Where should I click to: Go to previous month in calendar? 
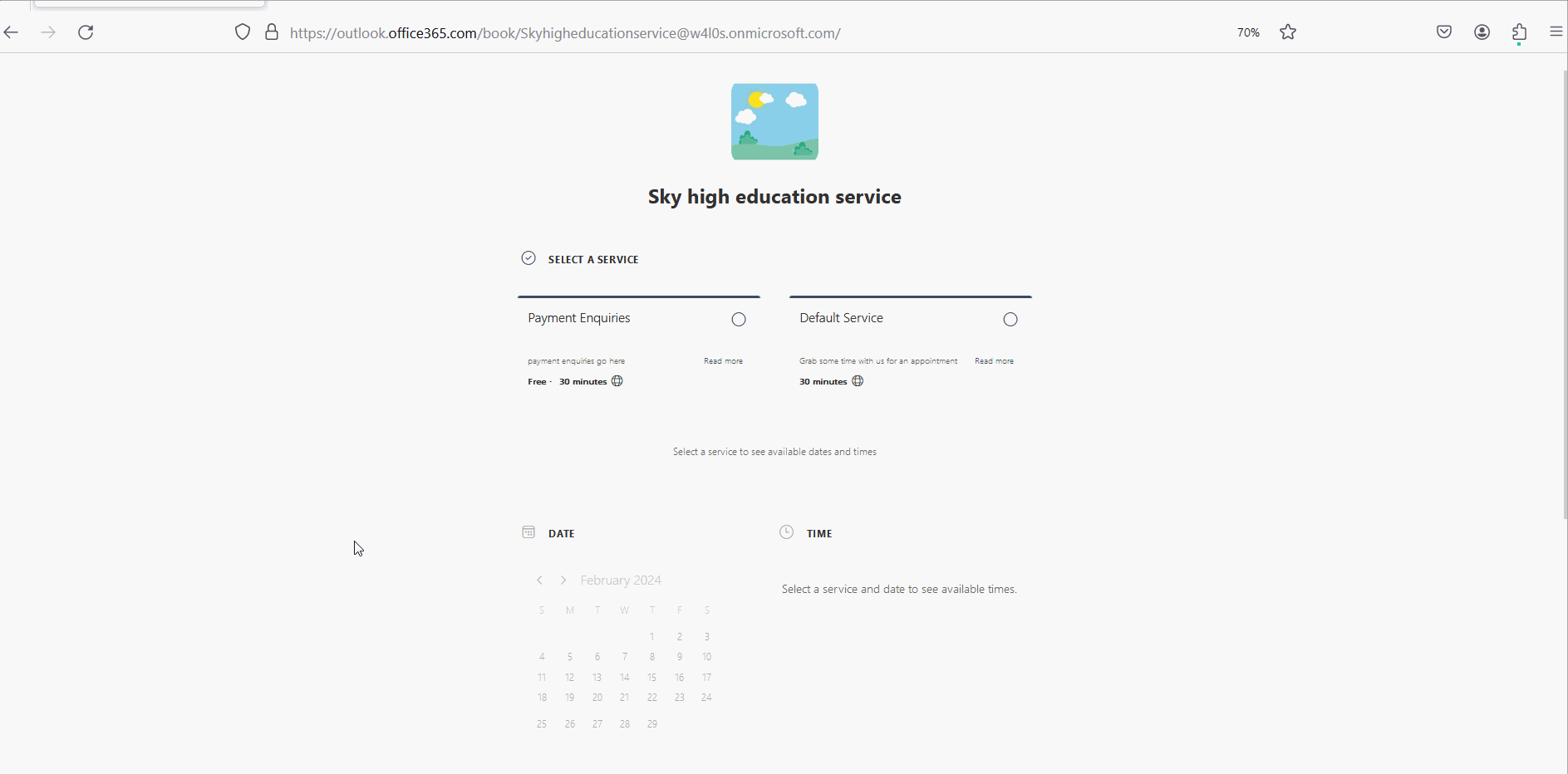(x=540, y=580)
